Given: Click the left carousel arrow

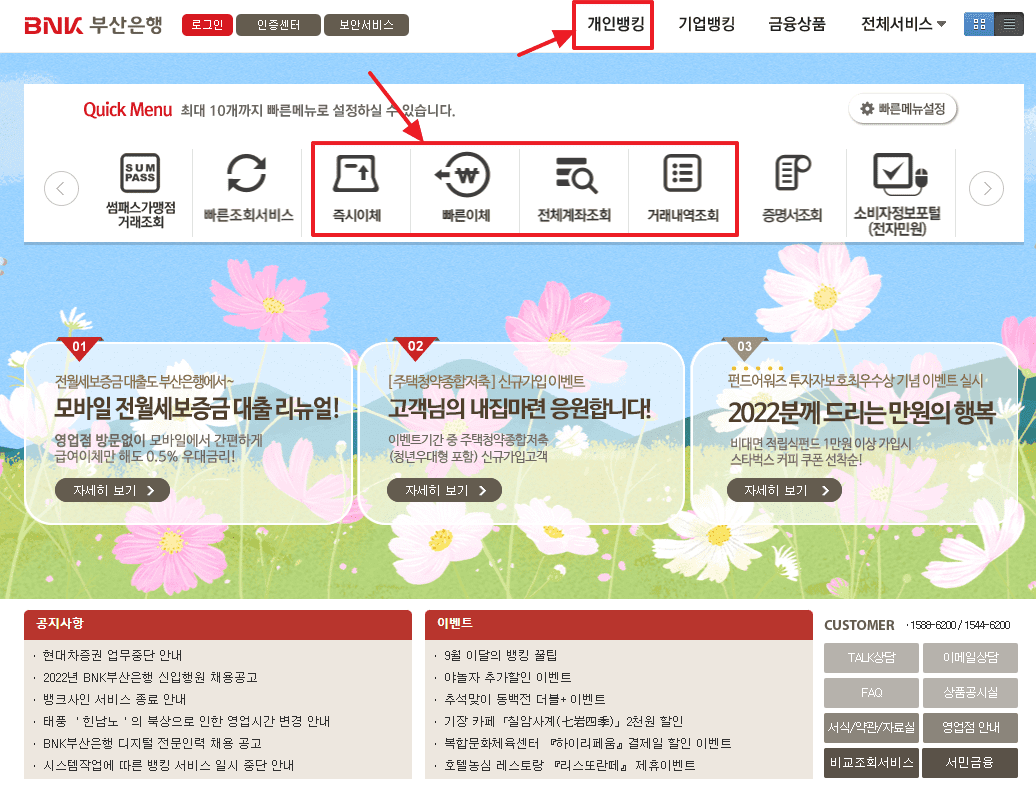Looking at the screenshot, I should (61, 188).
